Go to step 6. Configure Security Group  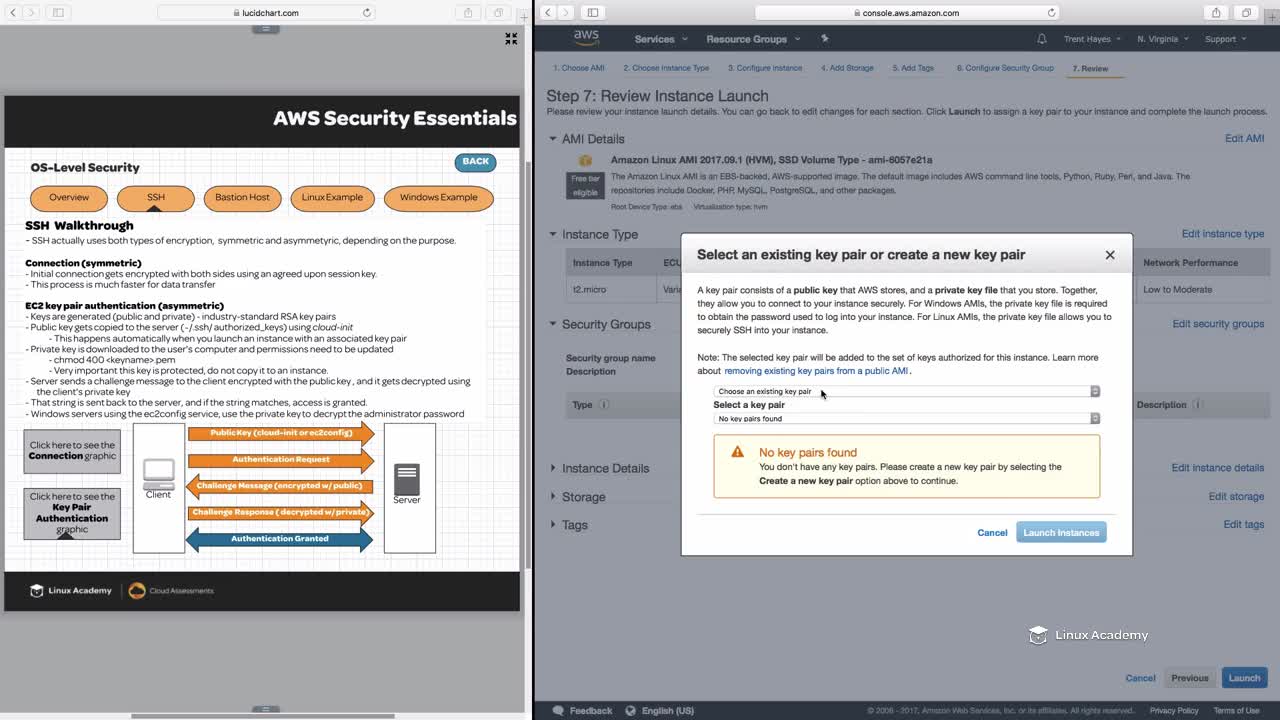tap(1005, 68)
